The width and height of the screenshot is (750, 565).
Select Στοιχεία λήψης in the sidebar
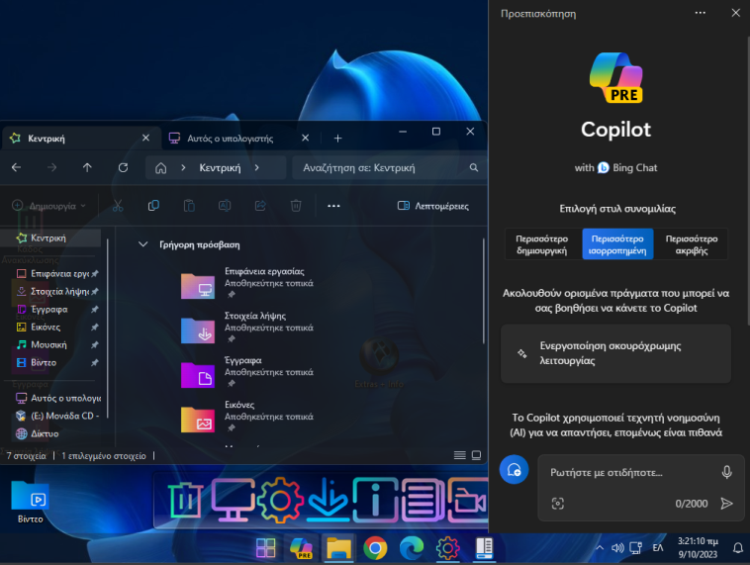57,291
